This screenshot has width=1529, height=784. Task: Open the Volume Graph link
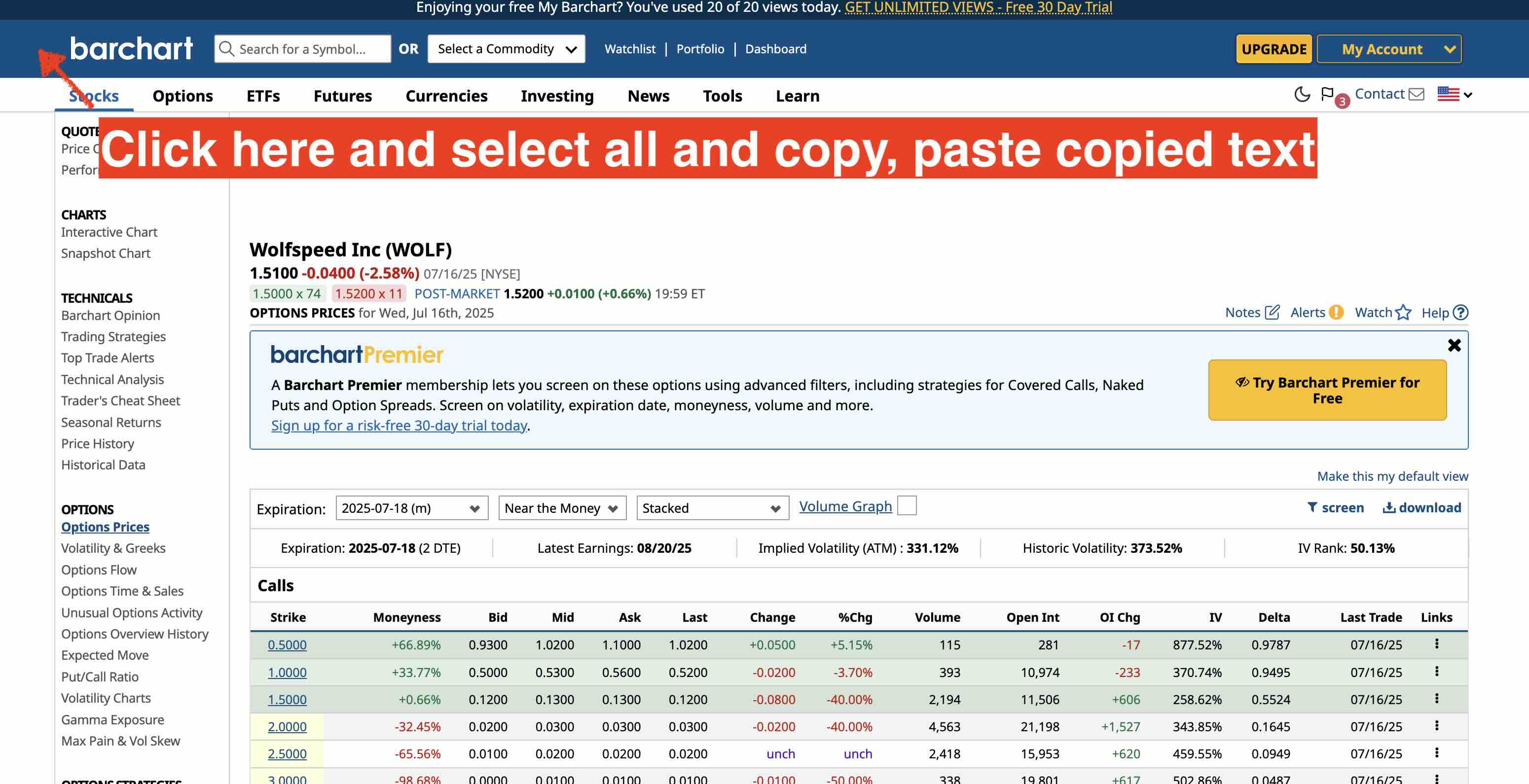845,506
